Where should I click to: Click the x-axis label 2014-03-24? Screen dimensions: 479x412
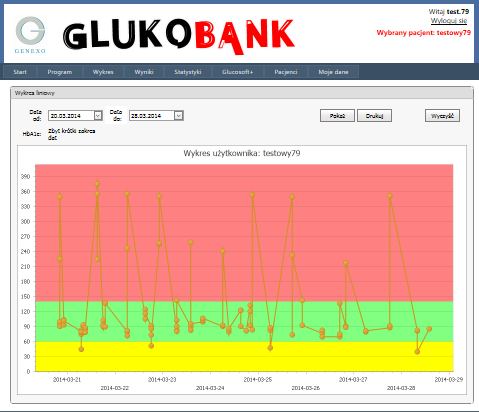(x=210, y=388)
